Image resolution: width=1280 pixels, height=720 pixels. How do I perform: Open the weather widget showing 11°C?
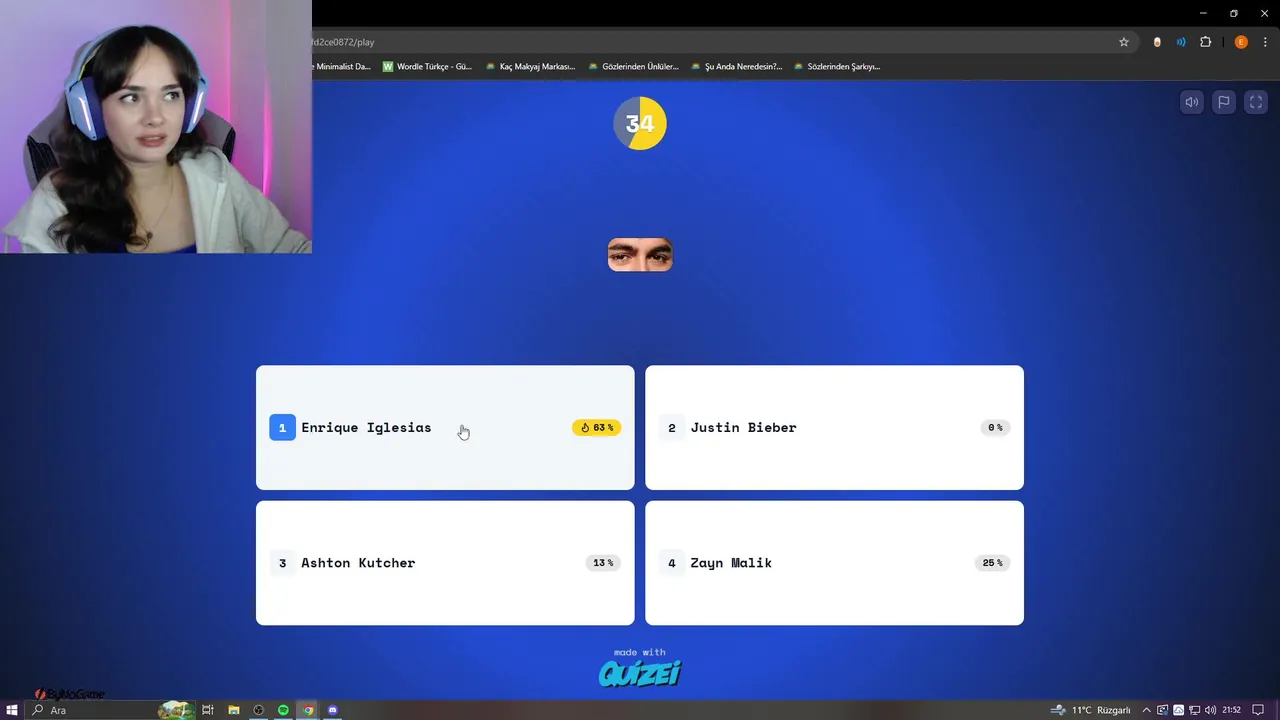(1090, 710)
